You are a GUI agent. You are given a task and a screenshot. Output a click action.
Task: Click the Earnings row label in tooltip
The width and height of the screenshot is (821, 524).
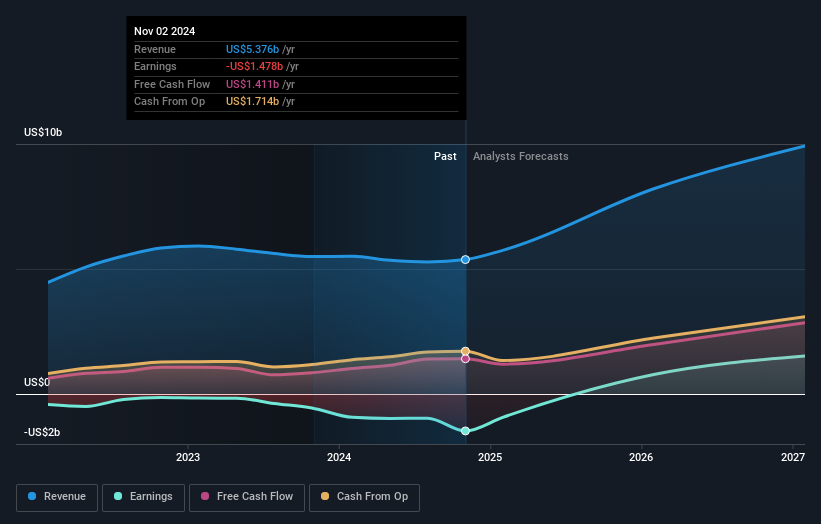155,66
